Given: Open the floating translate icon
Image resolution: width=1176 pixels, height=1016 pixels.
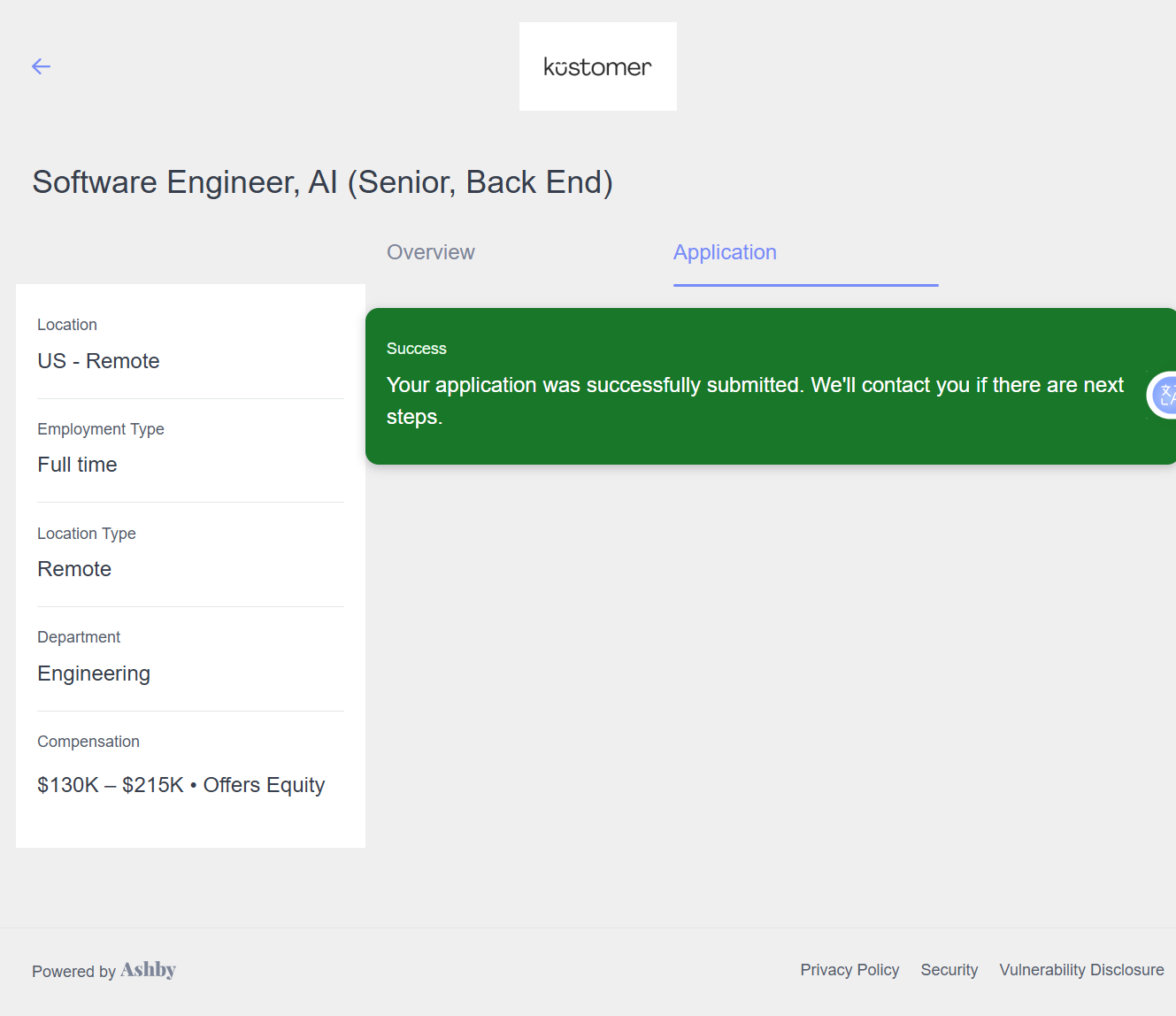Looking at the screenshot, I should coord(1164,395).
